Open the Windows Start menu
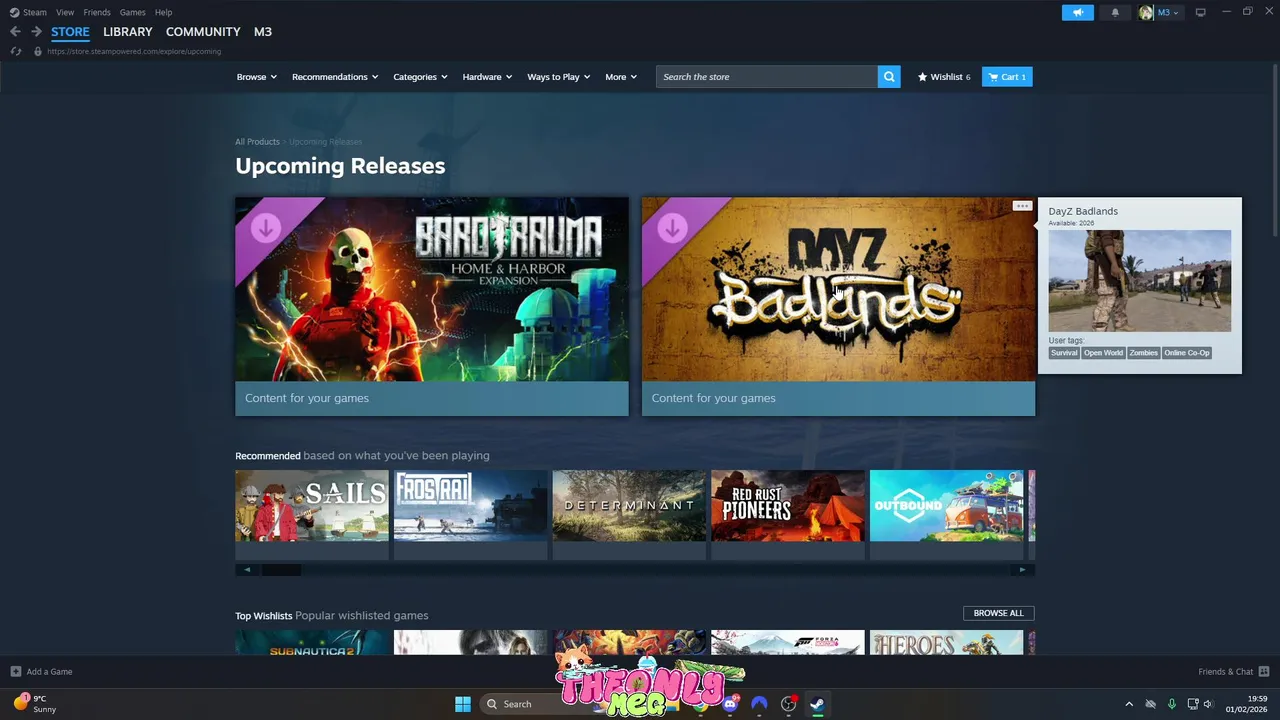 tap(462, 704)
